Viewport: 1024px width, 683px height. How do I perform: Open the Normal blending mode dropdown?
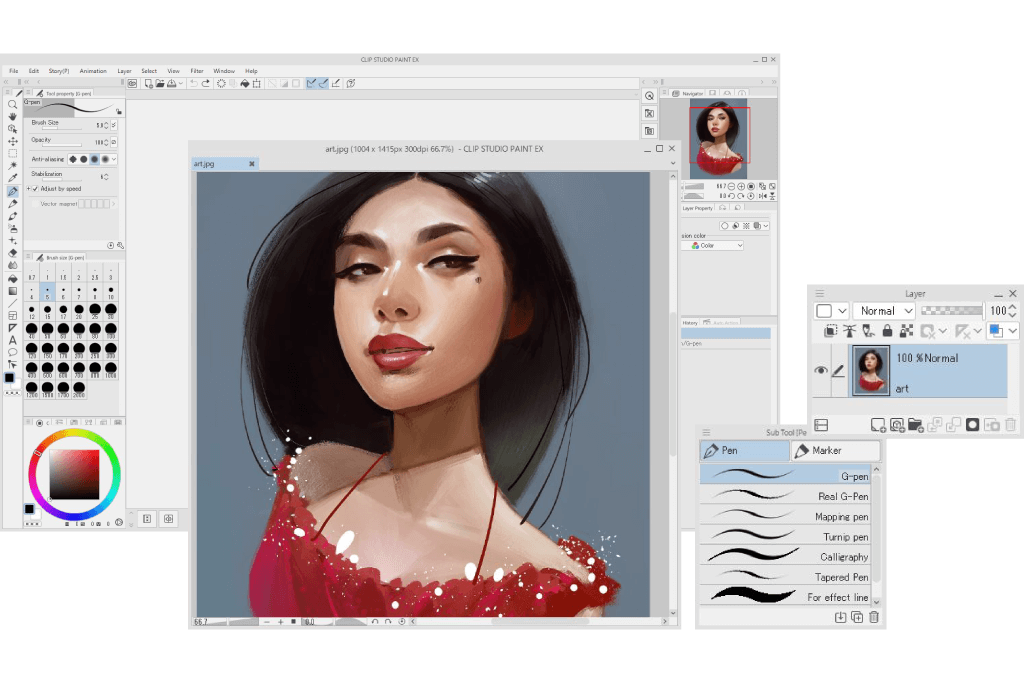click(884, 311)
